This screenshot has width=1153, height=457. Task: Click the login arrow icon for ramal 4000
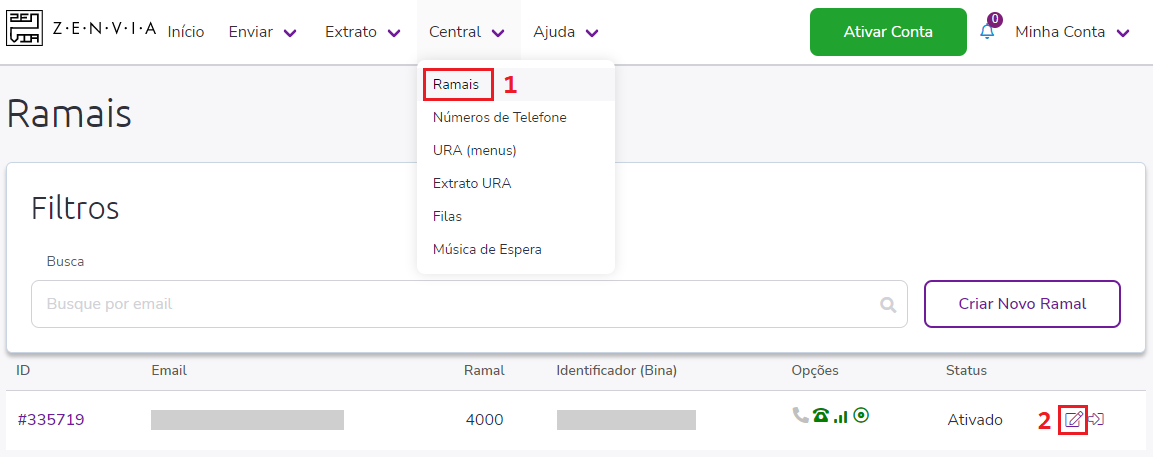[1096, 419]
